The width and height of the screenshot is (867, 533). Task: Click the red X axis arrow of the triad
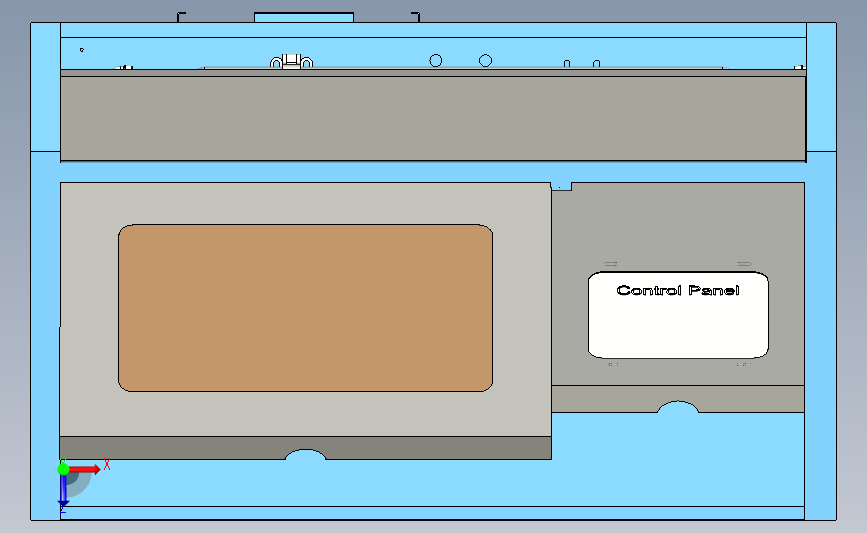(85, 469)
